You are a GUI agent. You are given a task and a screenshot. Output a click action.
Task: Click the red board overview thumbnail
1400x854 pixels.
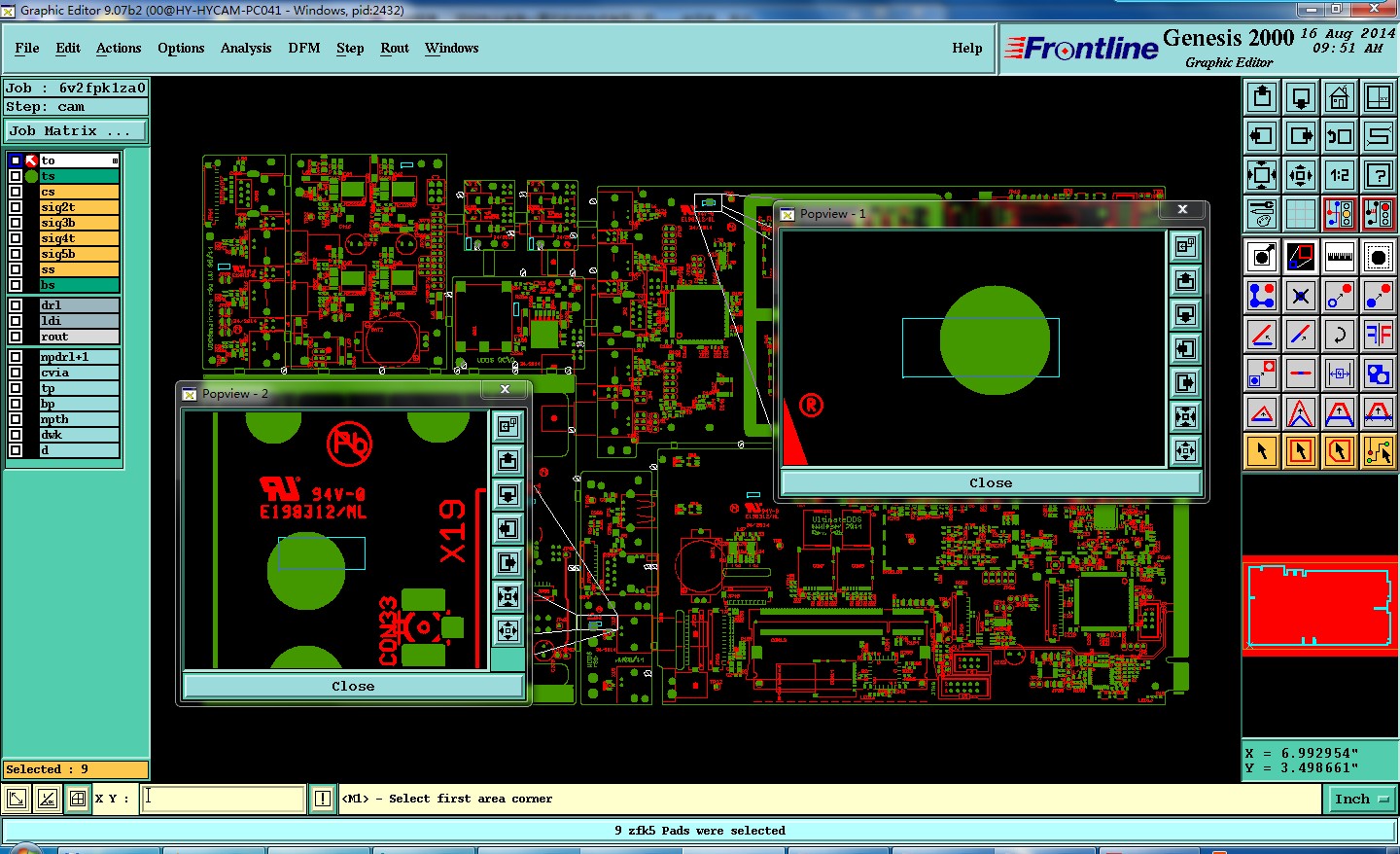click(1319, 606)
